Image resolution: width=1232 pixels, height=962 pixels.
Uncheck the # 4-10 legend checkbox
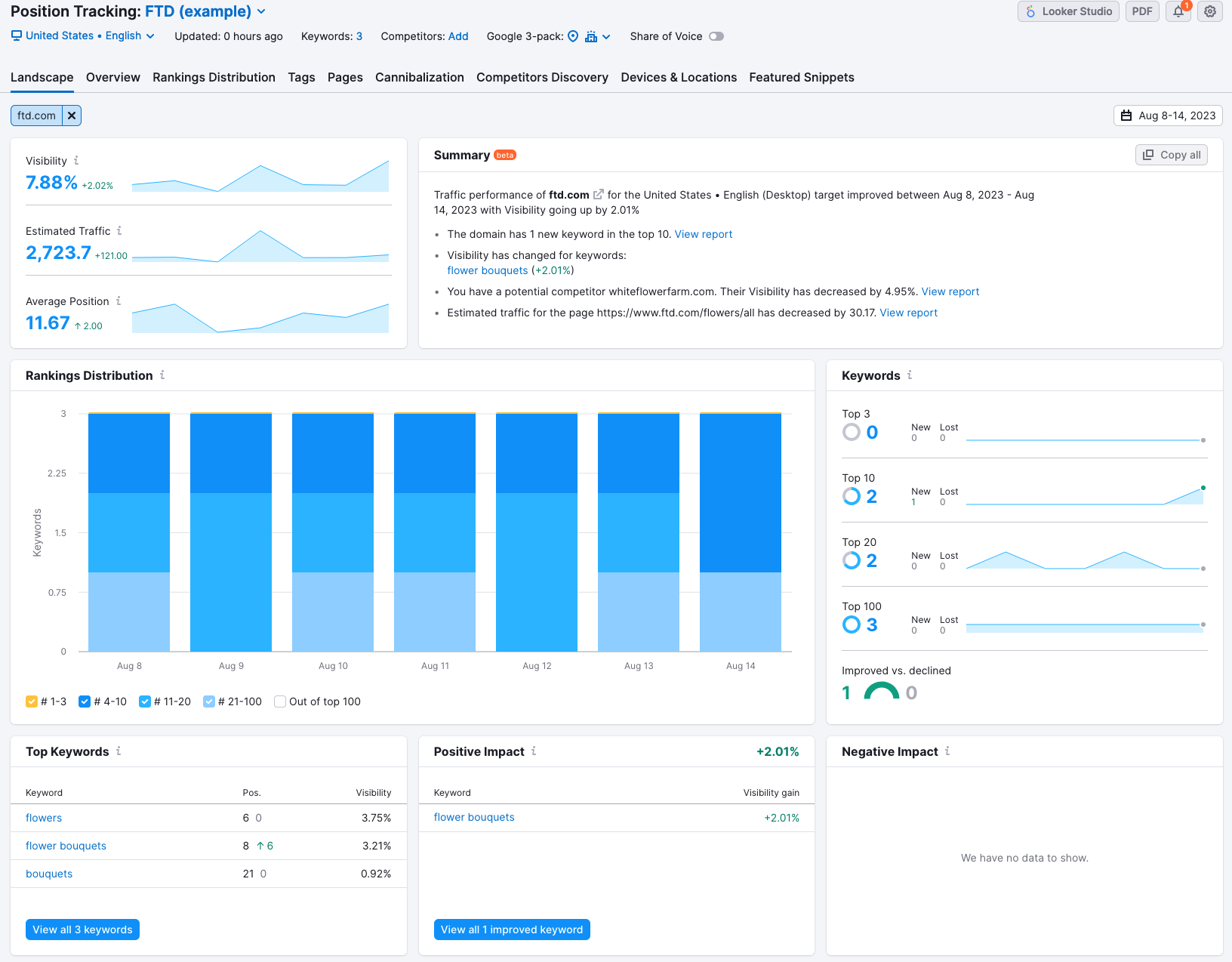[85, 701]
